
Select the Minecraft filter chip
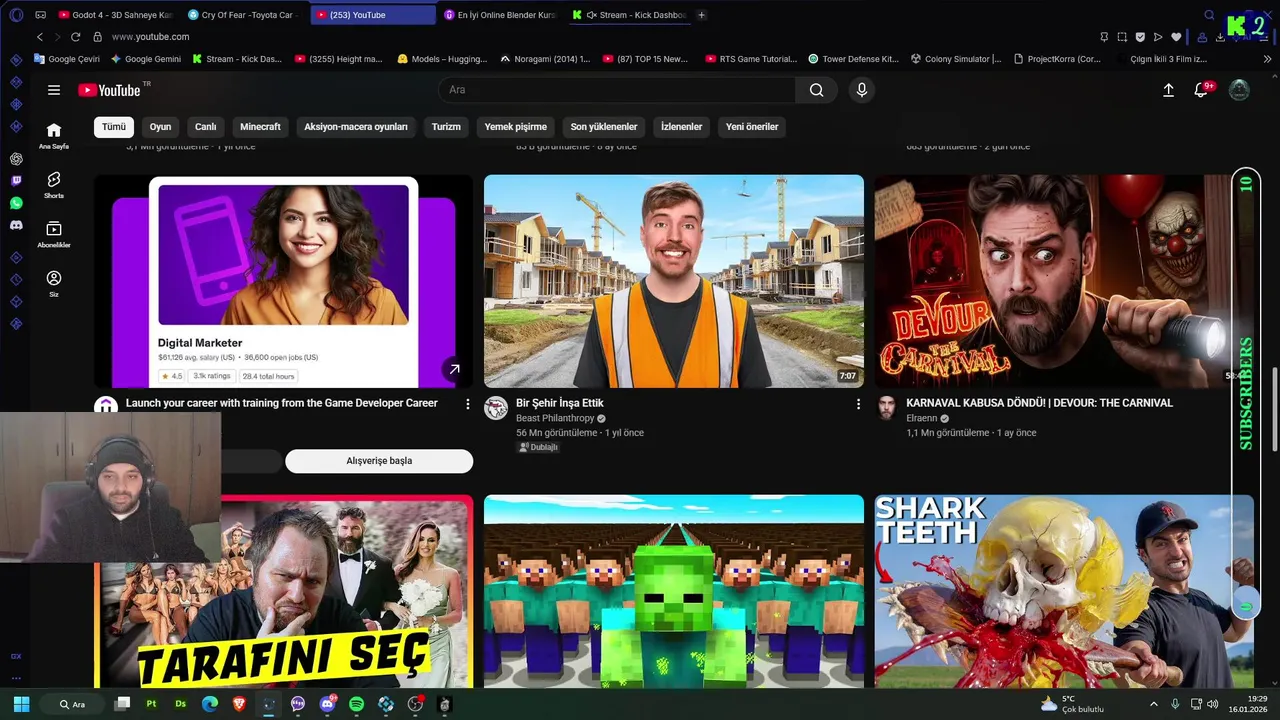[x=260, y=127]
